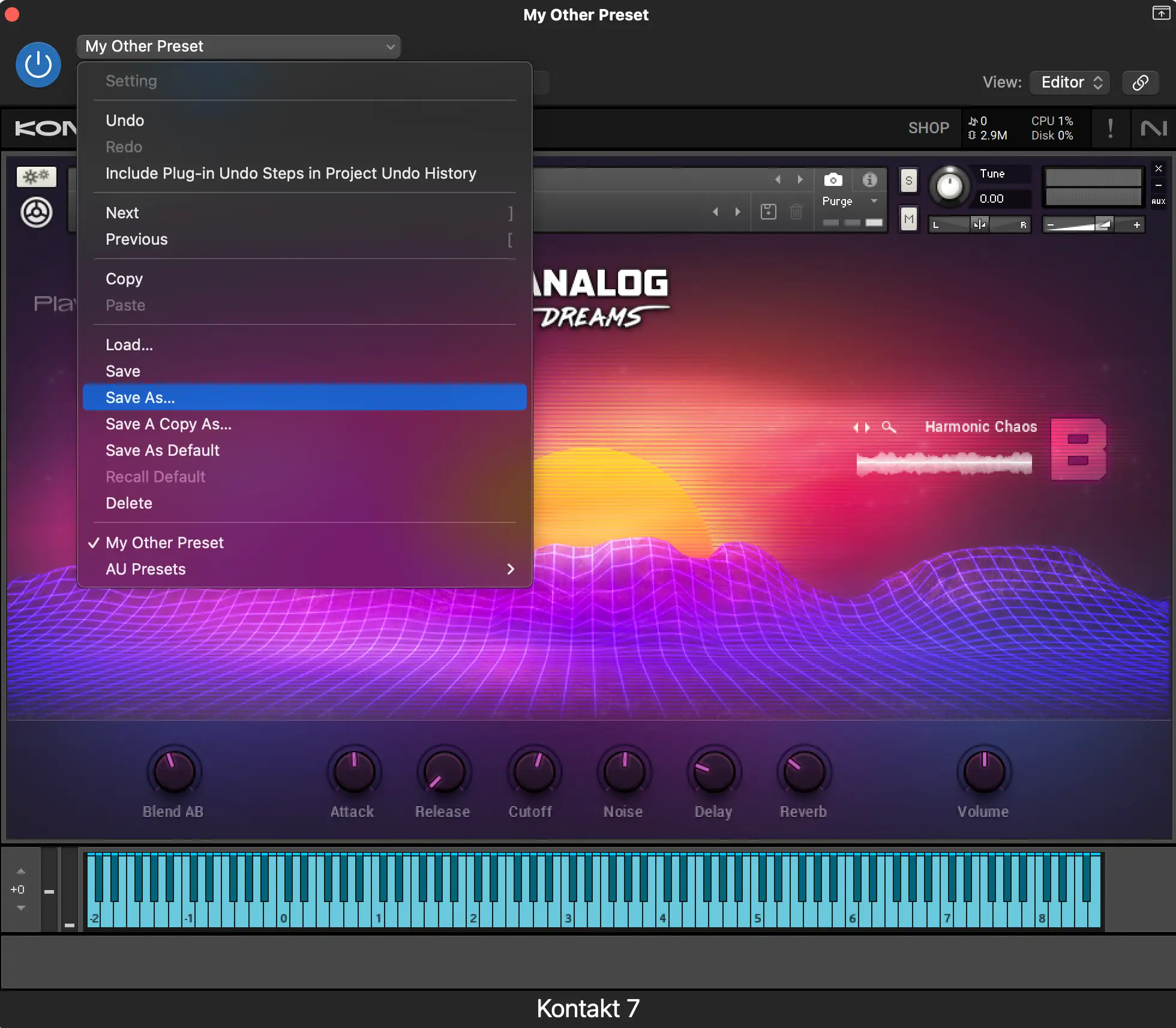This screenshot has width=1176, height=1028.
Task: Click the chain/link icon in top right
Action: pyautogui.click(x=1141, y=82)
